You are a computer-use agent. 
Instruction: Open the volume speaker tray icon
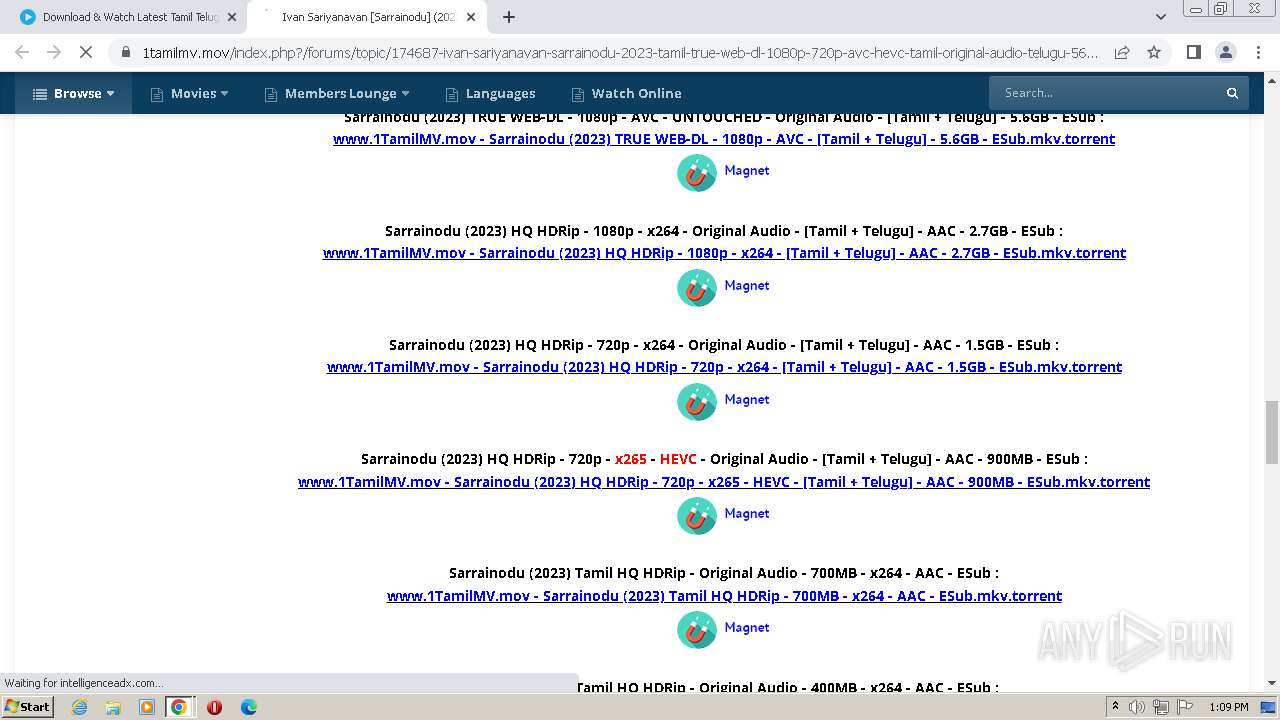pos(1137,707)
